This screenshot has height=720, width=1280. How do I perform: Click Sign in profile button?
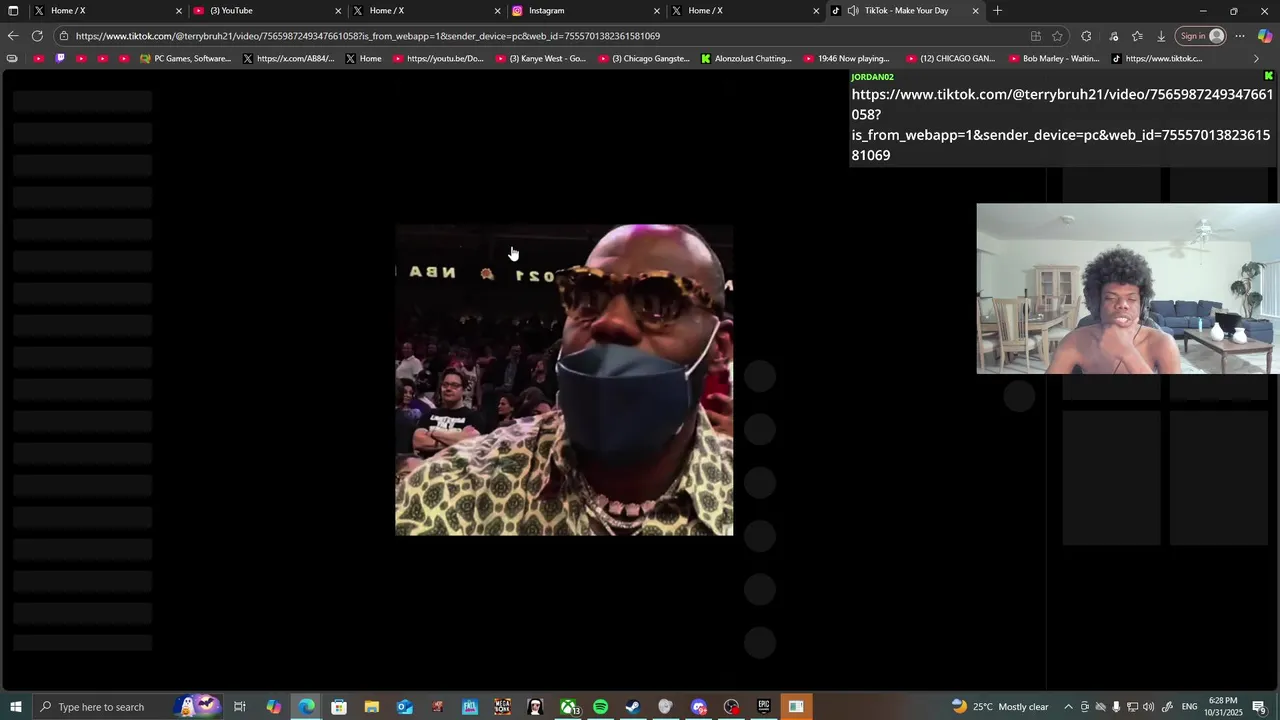(x=1201, y=36)
